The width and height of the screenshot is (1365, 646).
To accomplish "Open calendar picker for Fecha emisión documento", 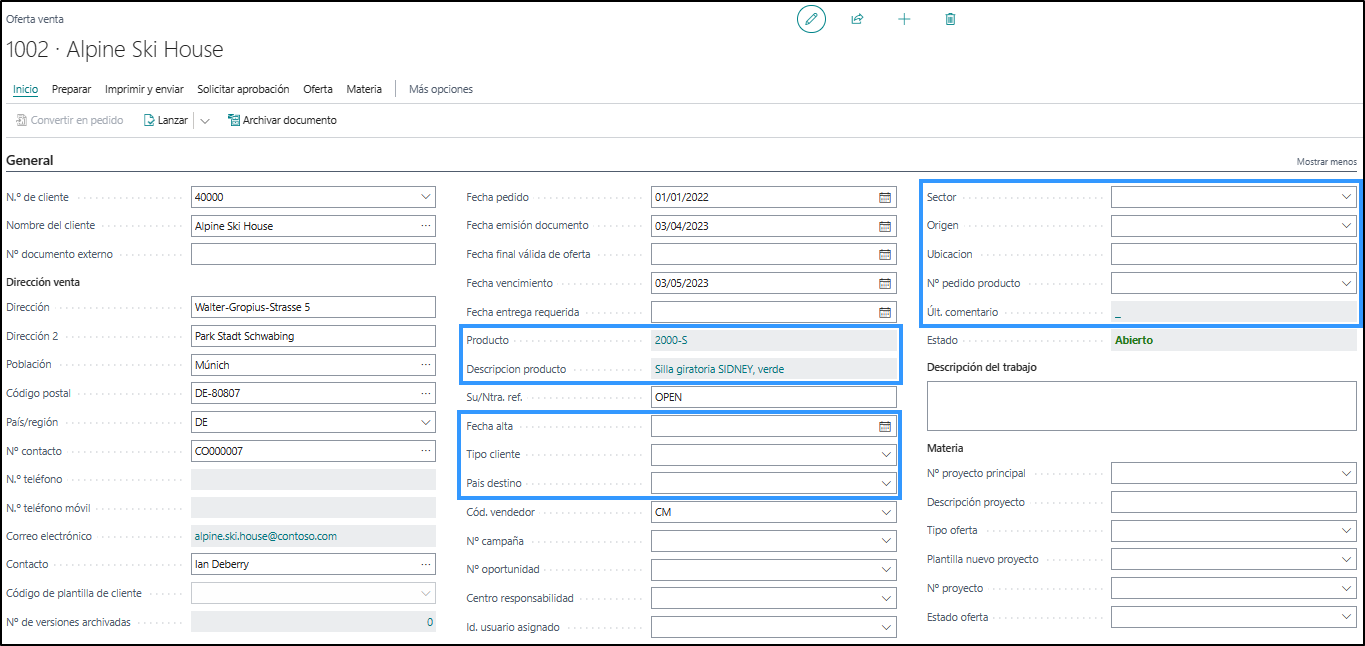I will (x=885, y=226).
